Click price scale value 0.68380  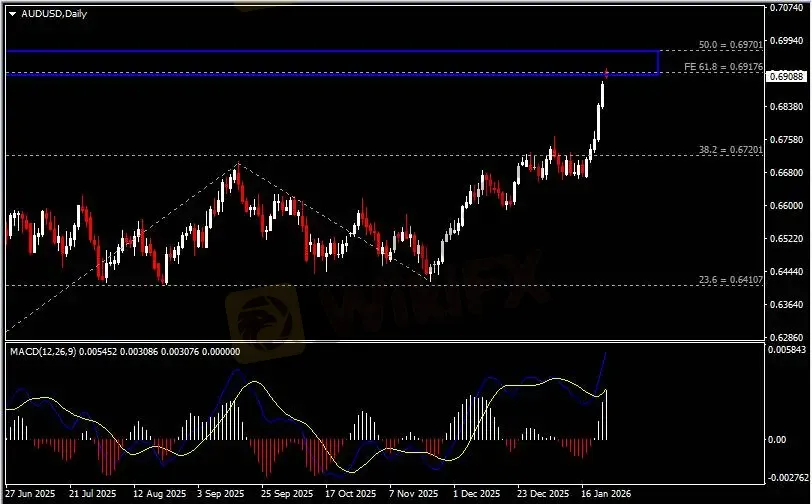tap(787, 107)
